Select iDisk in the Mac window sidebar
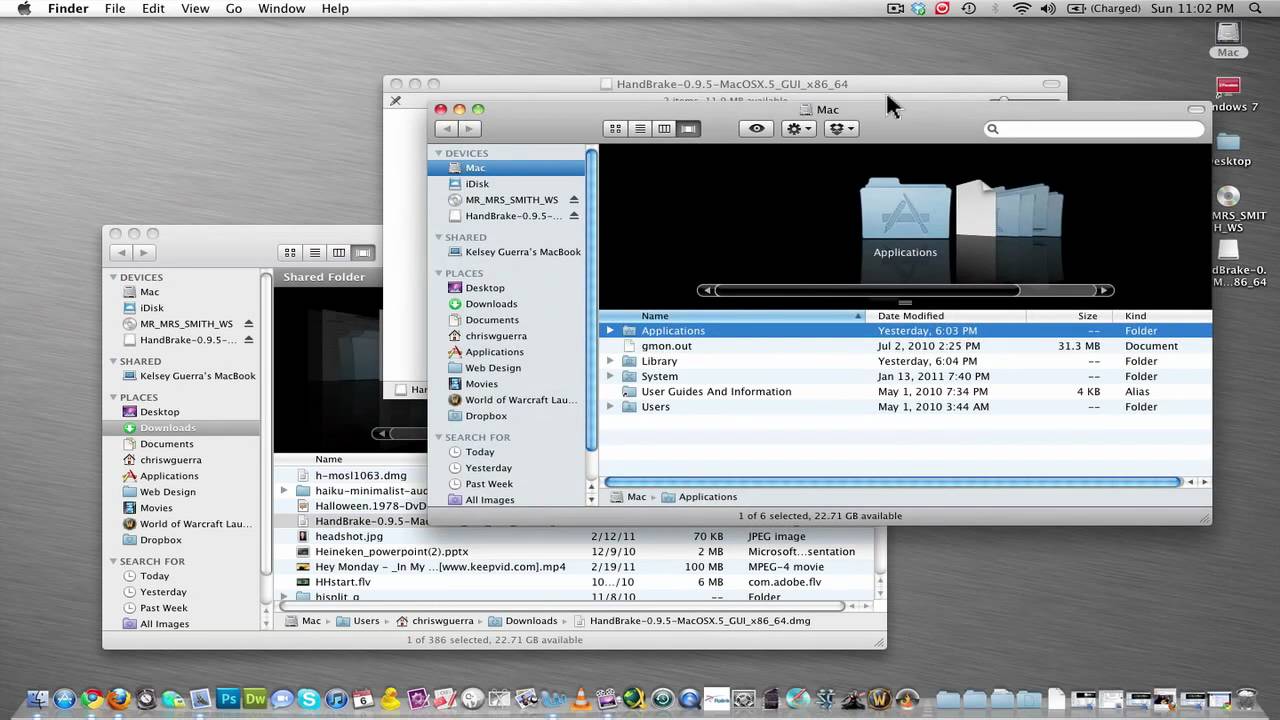Image resolution: width=1280 pixels, height=720 pixels. pyautogui.click(x=477, y=184)
